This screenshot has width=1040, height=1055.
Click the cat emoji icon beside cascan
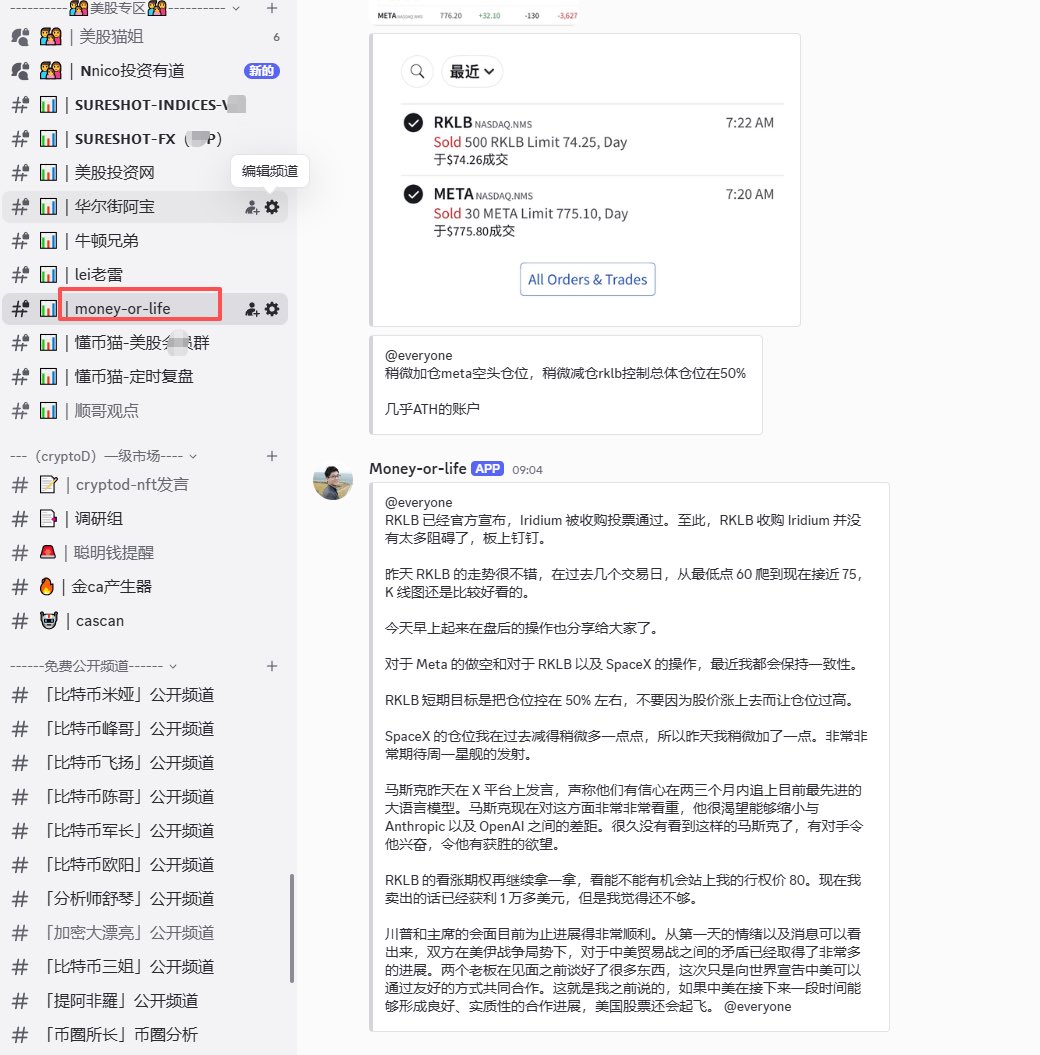(49, 620)
